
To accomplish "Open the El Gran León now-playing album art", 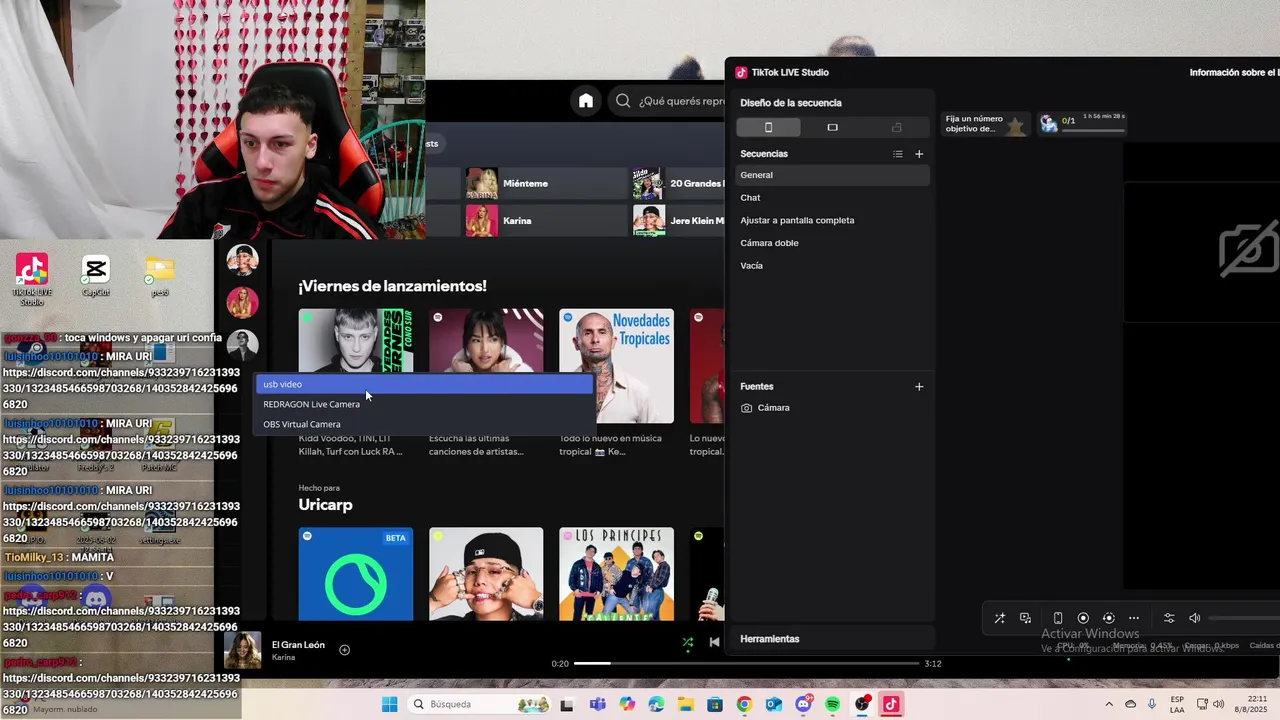I will [243, 650].
